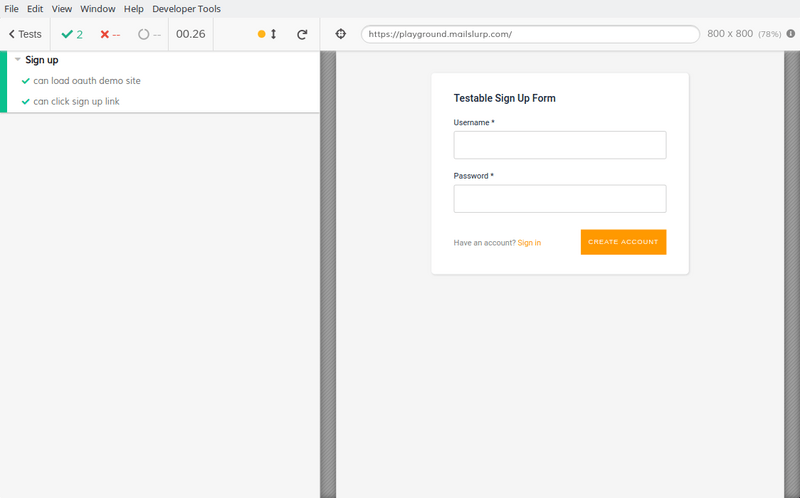Click the green passed tests checkmark counter

[x=72, y=34]
